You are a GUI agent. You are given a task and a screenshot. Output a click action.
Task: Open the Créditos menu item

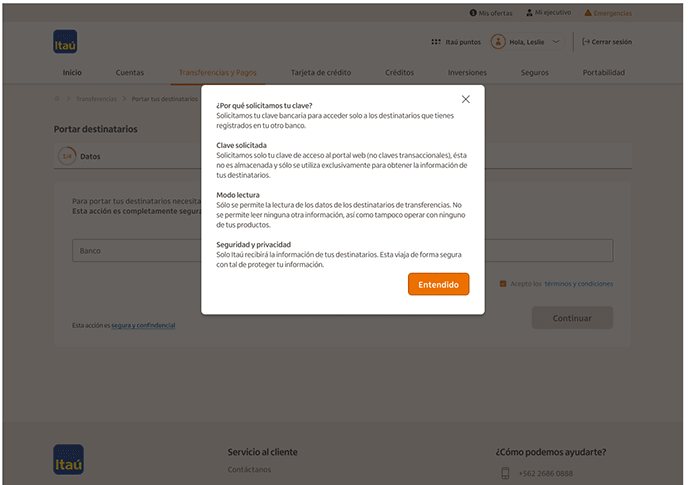click(399, 72)
